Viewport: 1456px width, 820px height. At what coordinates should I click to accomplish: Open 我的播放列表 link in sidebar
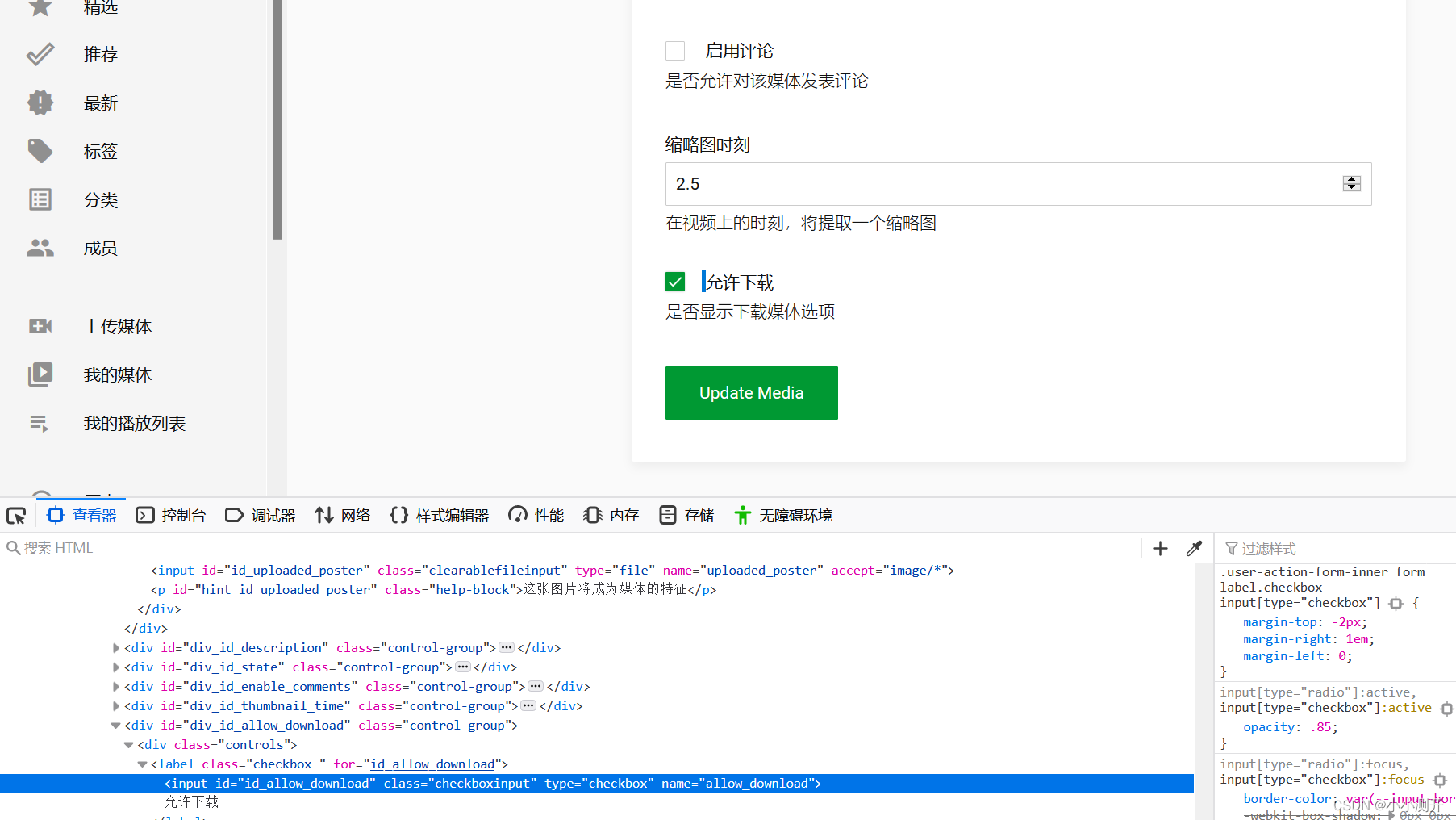[x=135, y=423]
